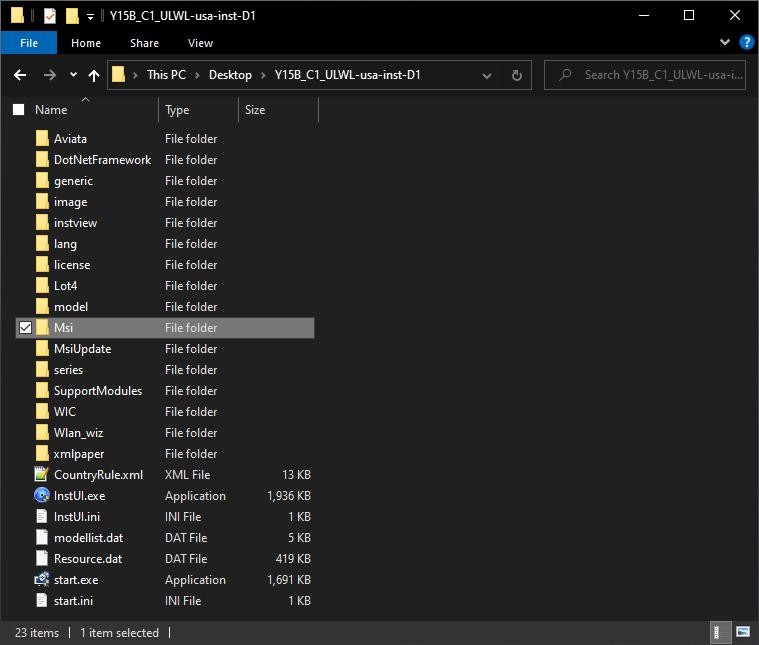
Task: Open the Home ribbon tab
Action: pos(86,43)
